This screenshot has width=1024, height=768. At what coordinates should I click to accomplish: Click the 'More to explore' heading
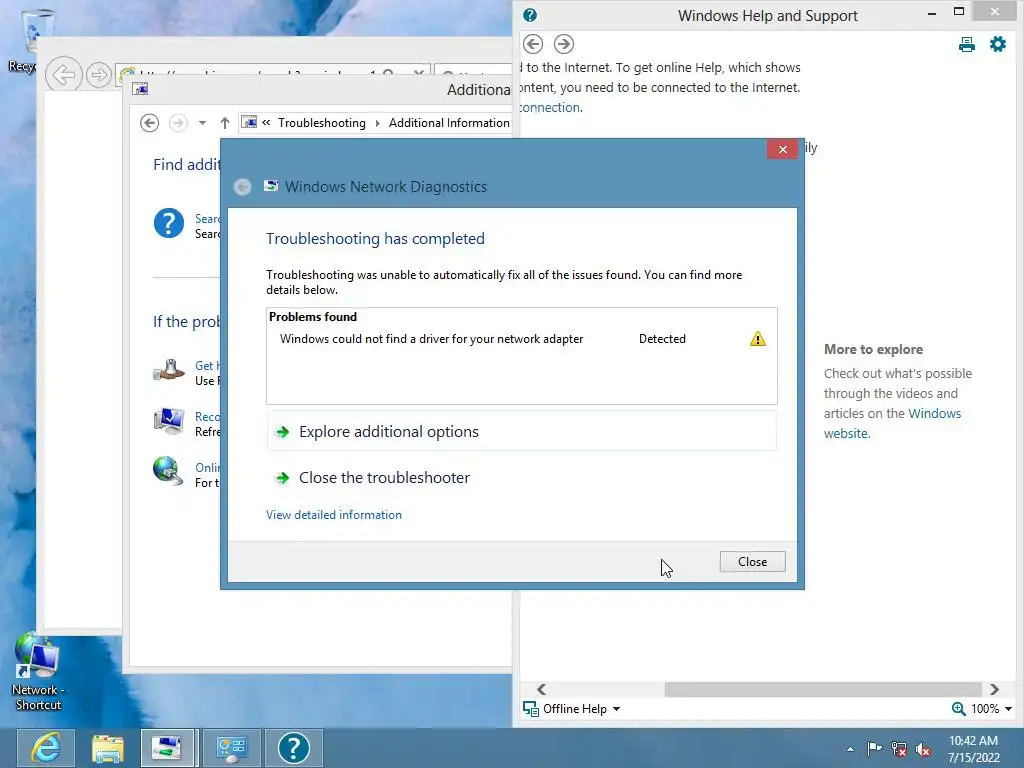[x=873, y=349]
